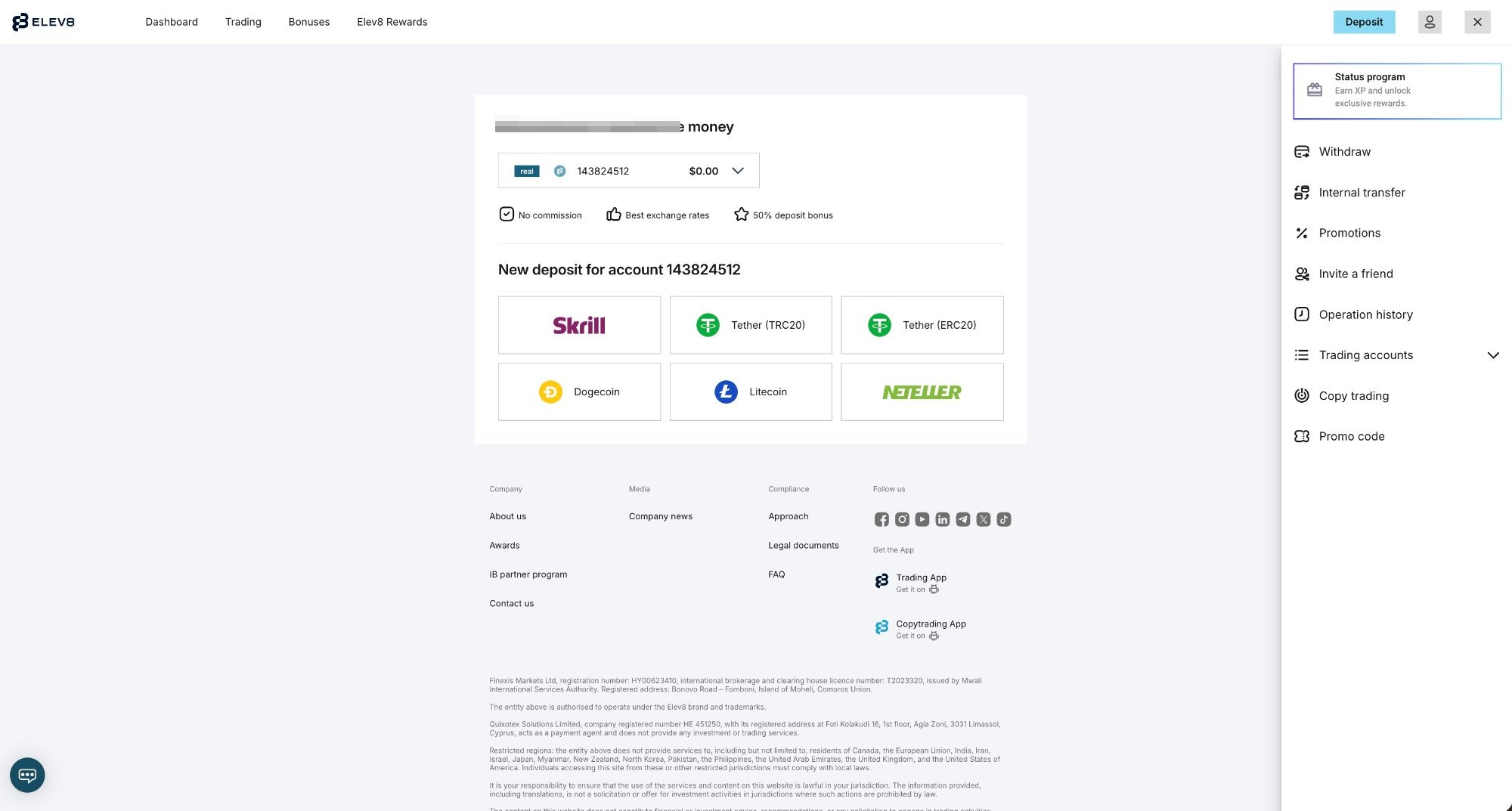Viewport: 1512px width, 811px height.
Task: Open Internal transfer from sidebar
Action: click(x=1362, y=192)
